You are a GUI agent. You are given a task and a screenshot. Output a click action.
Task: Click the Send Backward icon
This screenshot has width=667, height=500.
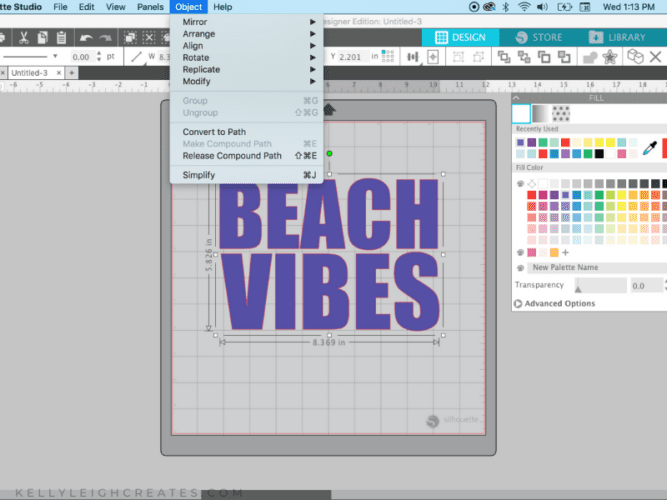(x=544, y=57)
